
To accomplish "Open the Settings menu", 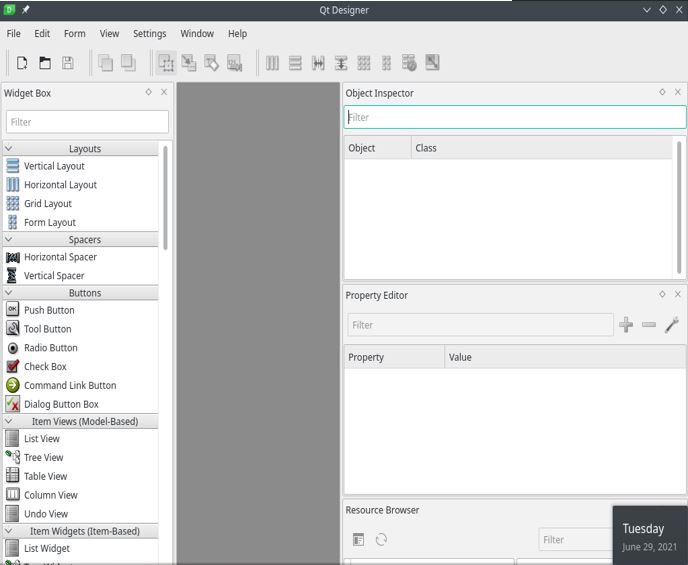I will click(149, 33).
